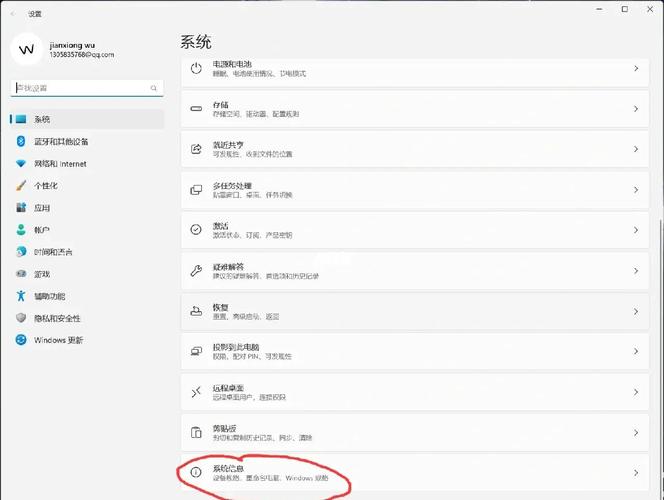Click the qq.com email under username
The width and height of the screenshot is (664, 500).
[82, 55]
